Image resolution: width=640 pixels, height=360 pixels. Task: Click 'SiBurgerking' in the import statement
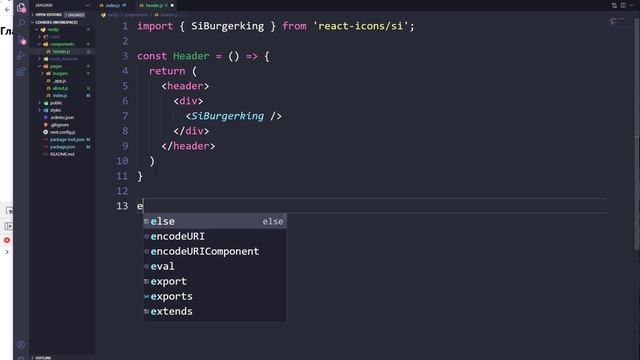coord(227,26)
